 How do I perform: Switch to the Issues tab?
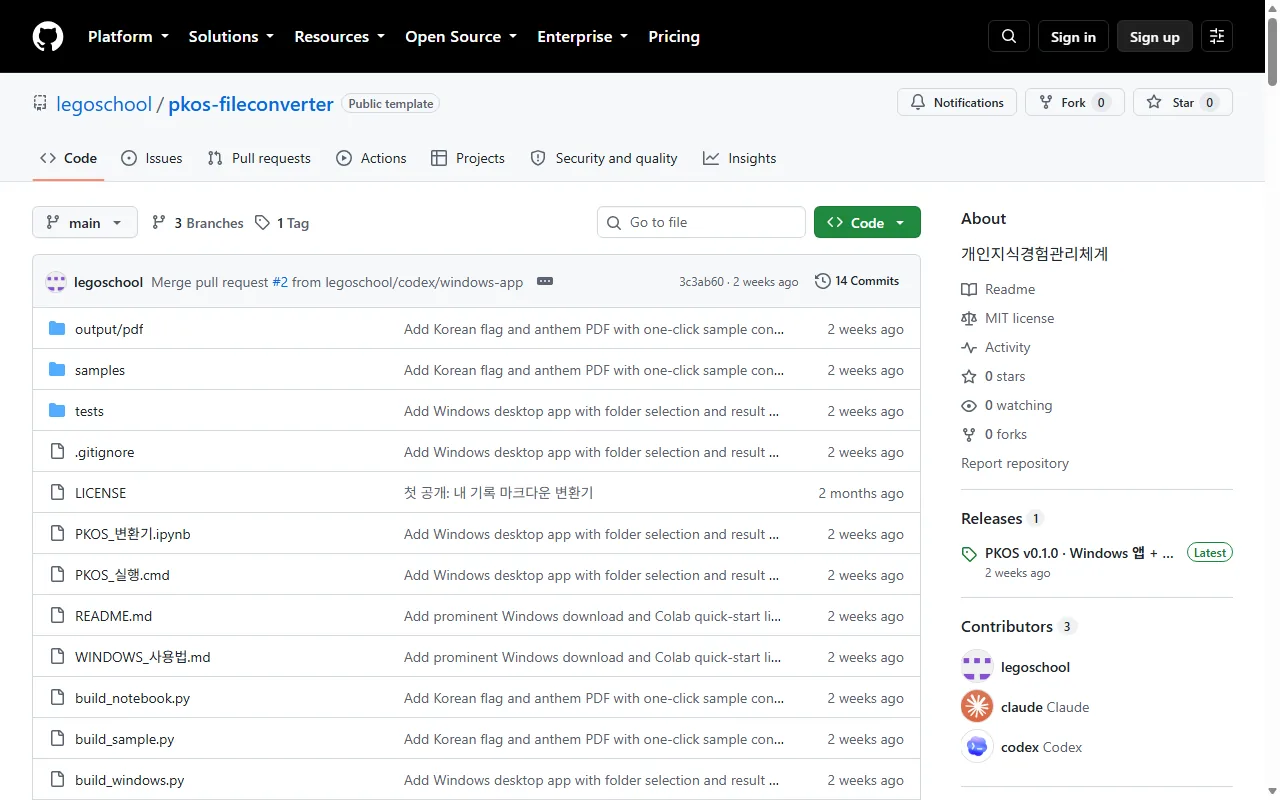coord(152,158)
